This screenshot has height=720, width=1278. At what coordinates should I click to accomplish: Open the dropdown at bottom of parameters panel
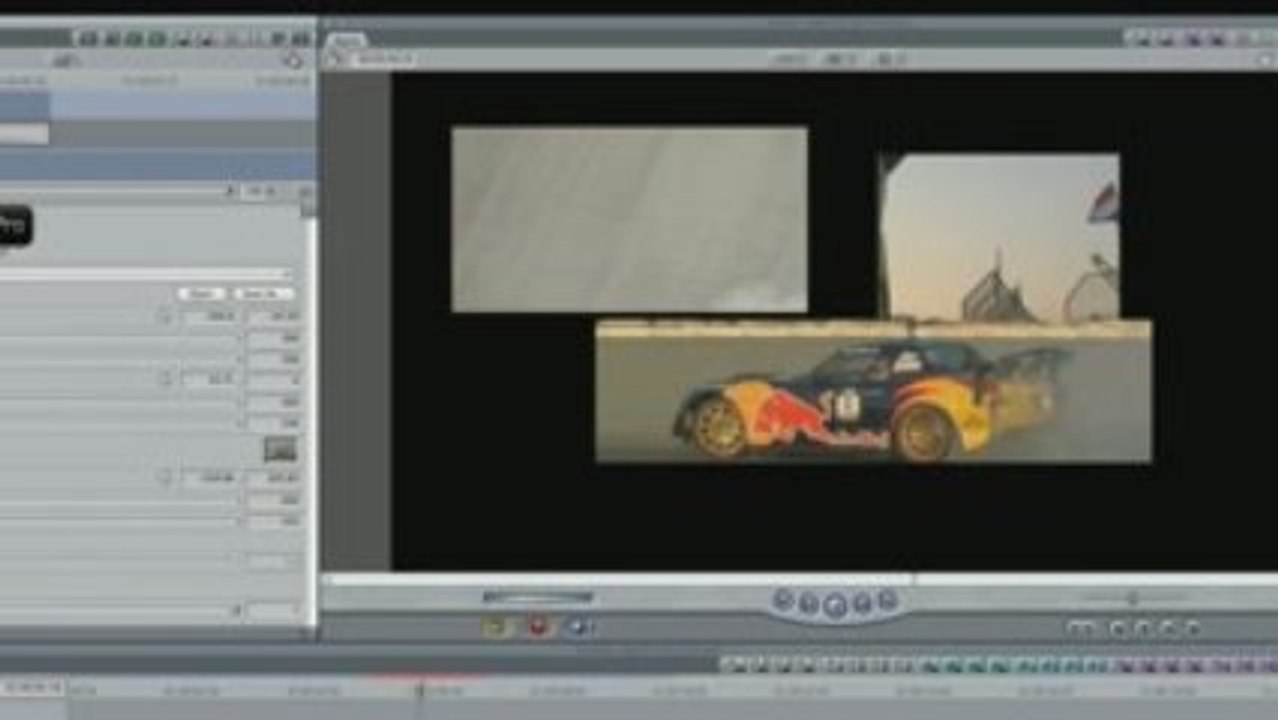270,610
